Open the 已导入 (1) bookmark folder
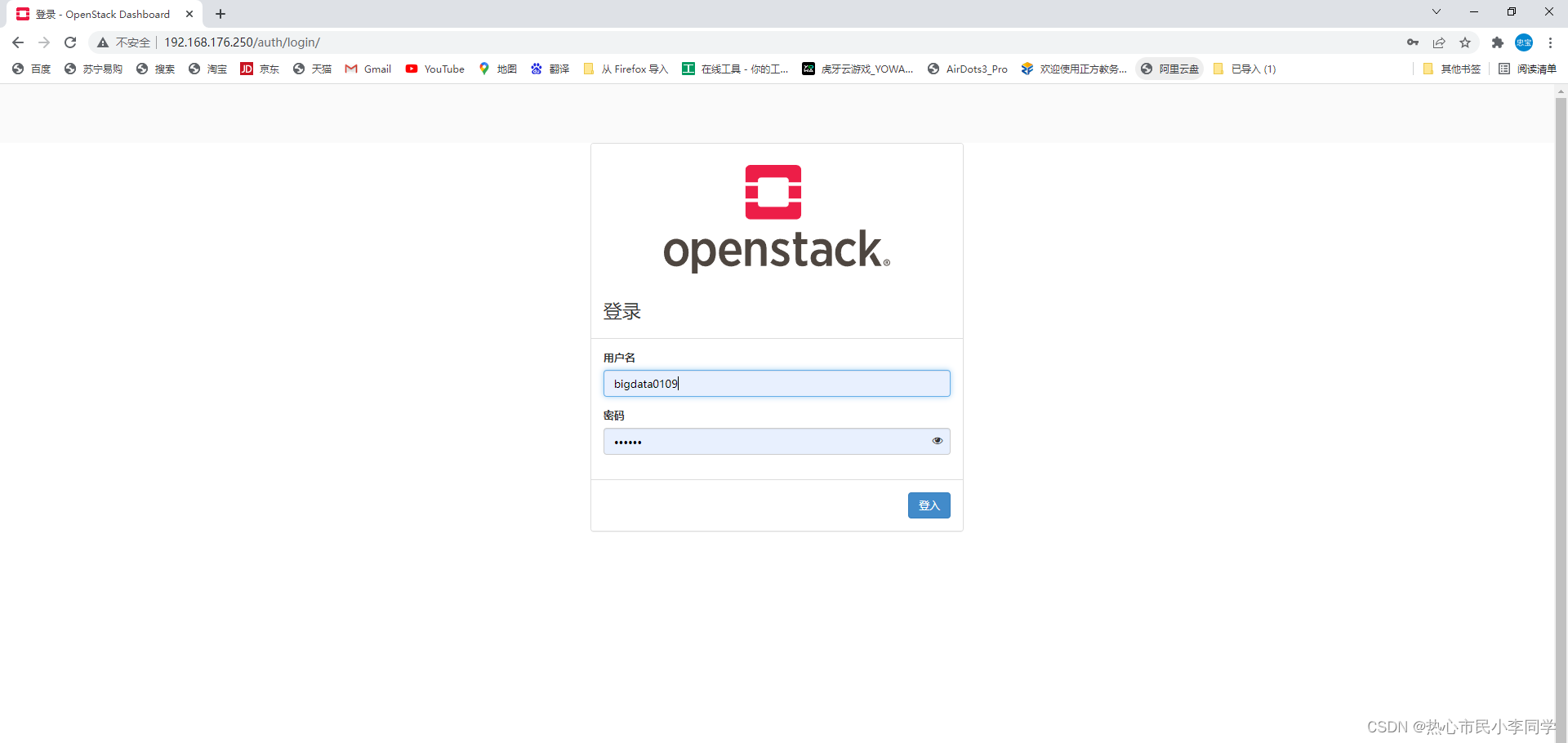Viewport: 1568px width, 743px height. [1245, 69]
